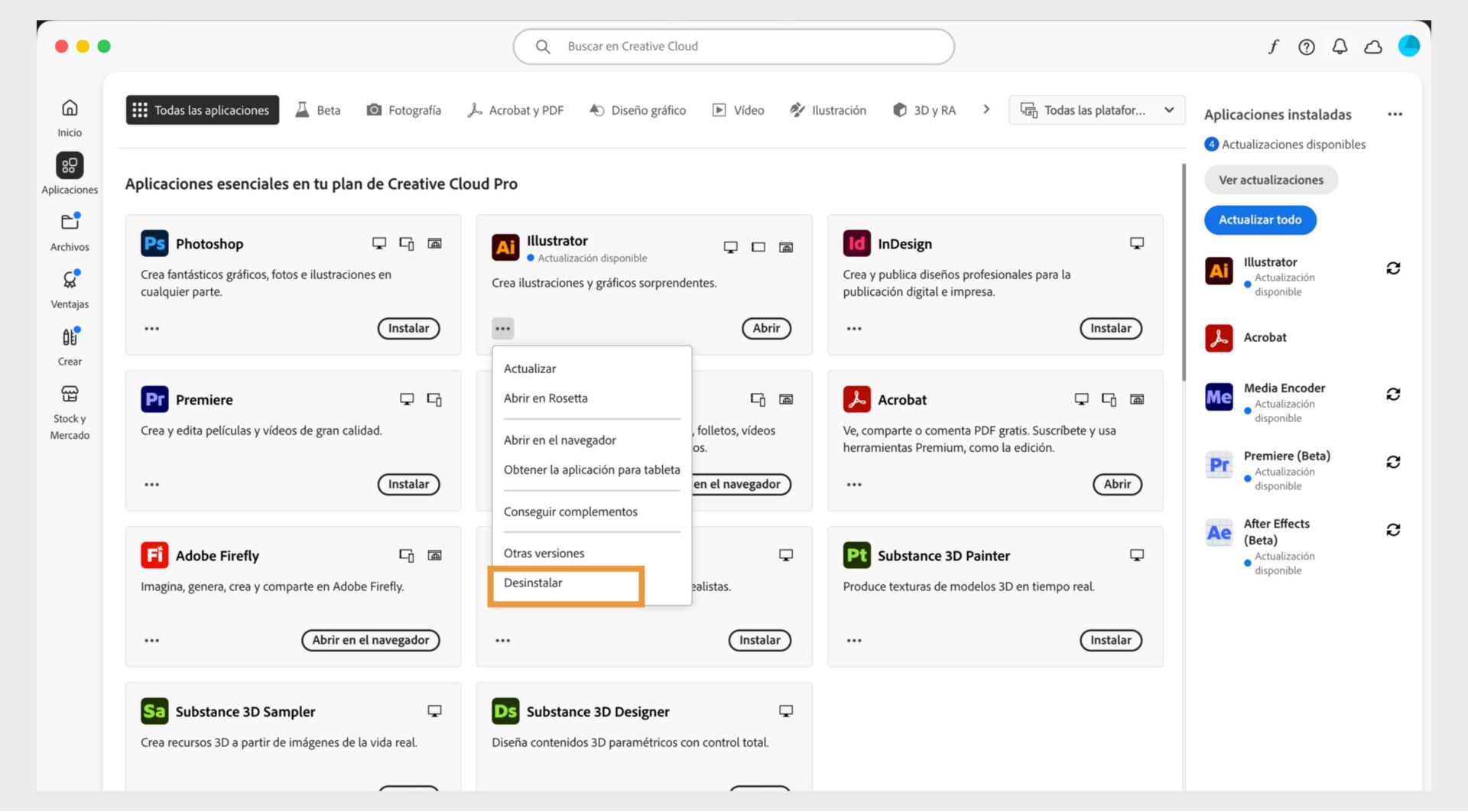The width and height of the screenshot is (1468, 812).
Task: Choose Abrir en el navegador menu item
Action: 592,440
